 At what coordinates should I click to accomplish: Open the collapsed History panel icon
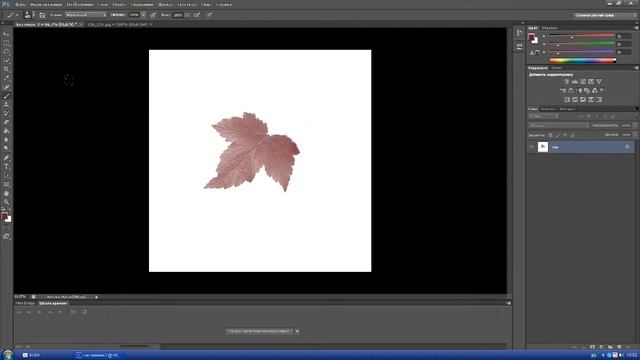point(519,33)
